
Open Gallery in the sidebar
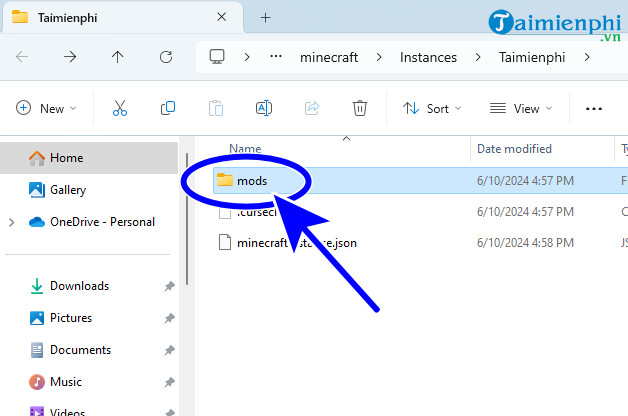67,190
